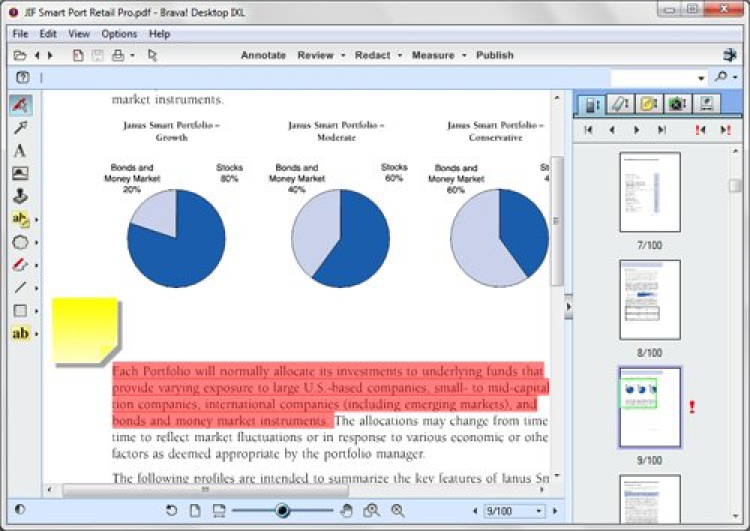This screenshot has height=531, width=750.
Task: Expand the changemark note tool options
Action: pyautogui.click(x=36, y=220)
